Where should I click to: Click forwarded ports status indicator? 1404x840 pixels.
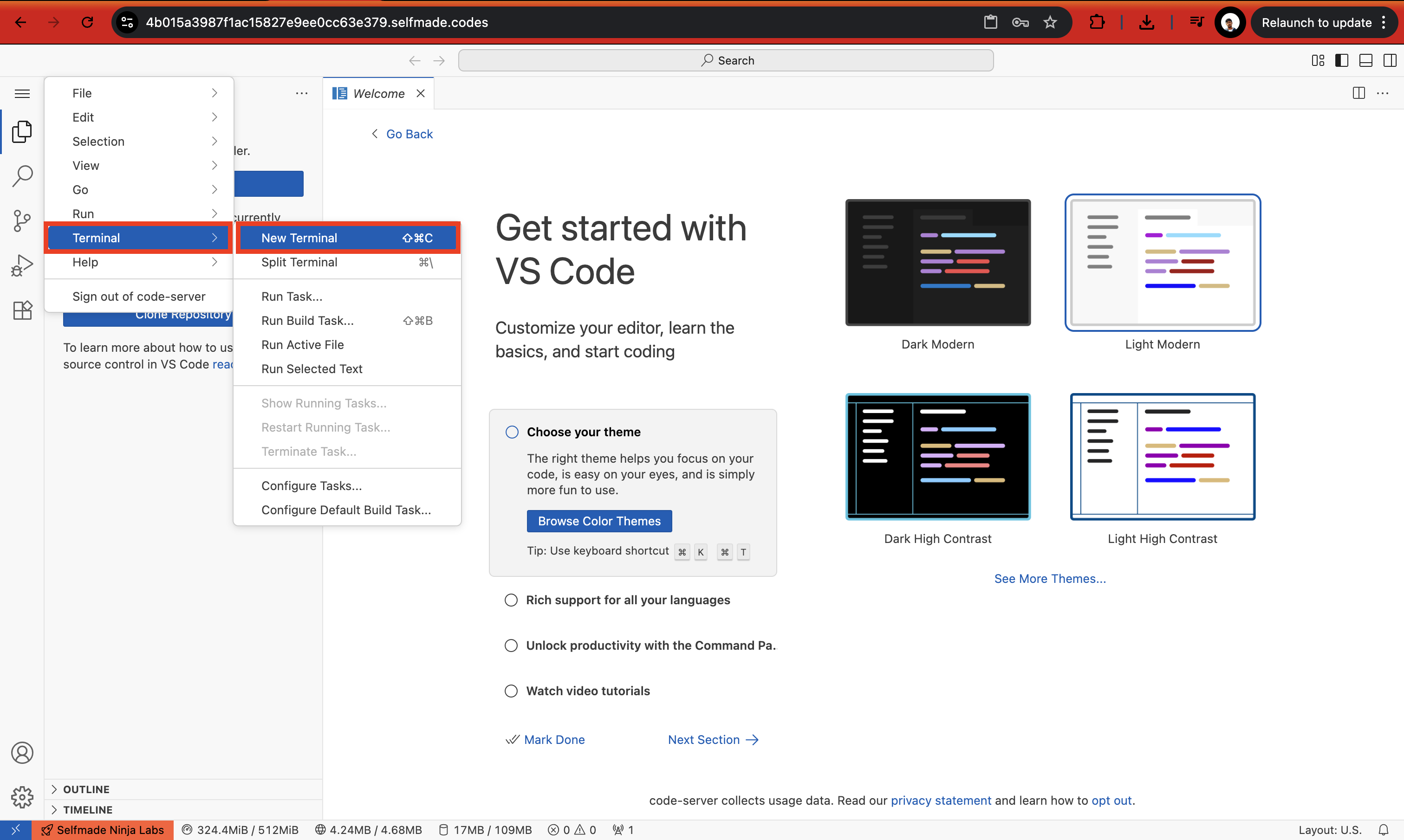click(x=624, y=830)
